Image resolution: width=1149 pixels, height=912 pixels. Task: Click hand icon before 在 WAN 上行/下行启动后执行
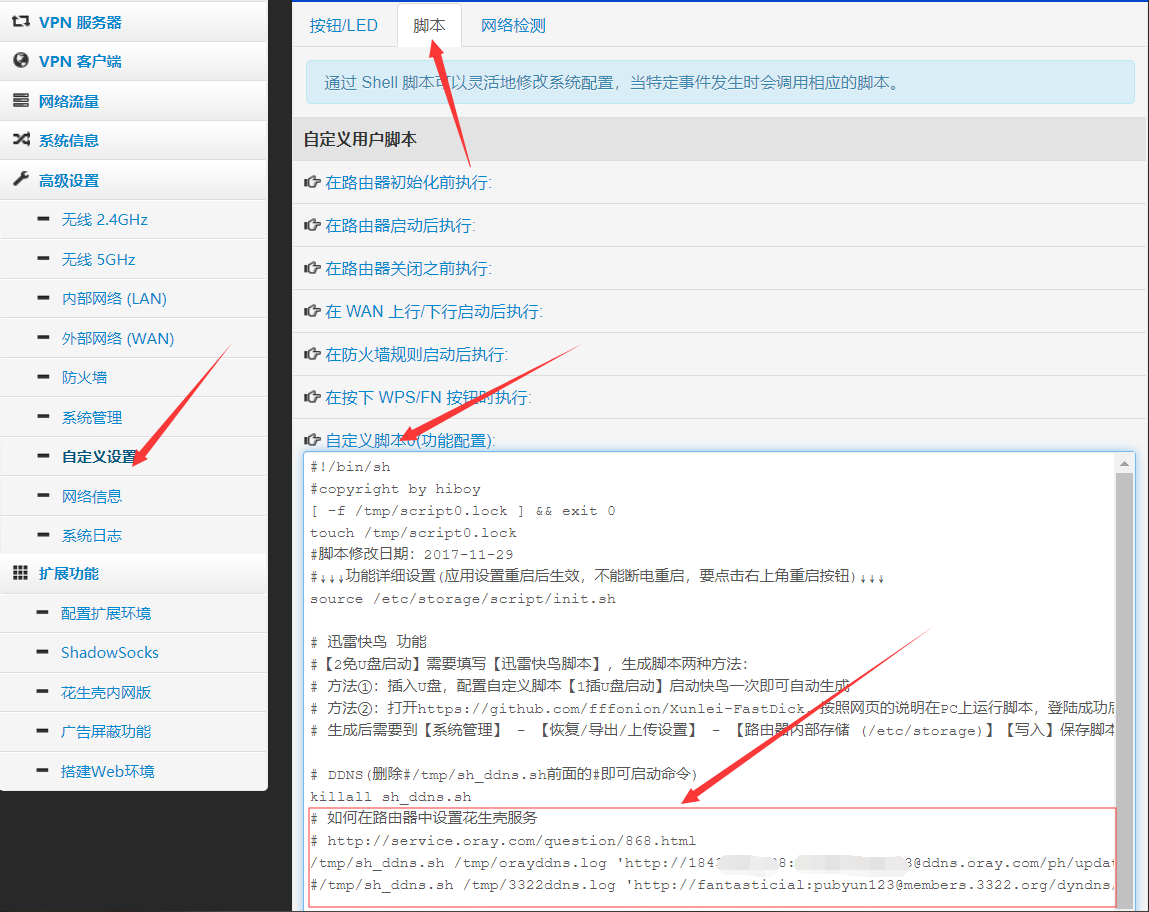coord(312,311)
